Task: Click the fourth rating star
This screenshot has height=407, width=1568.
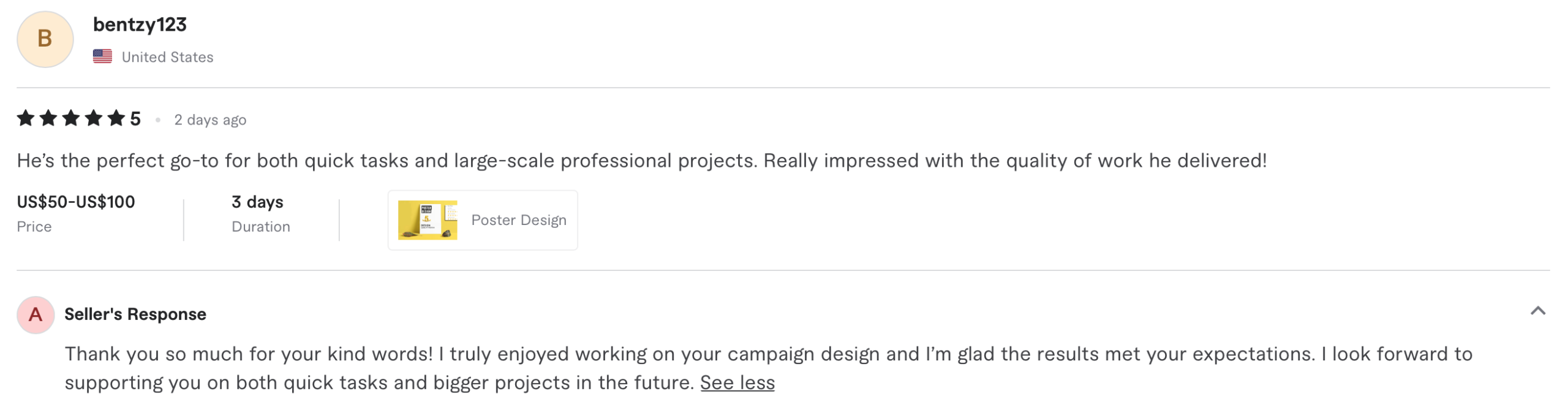Action: 94,118
